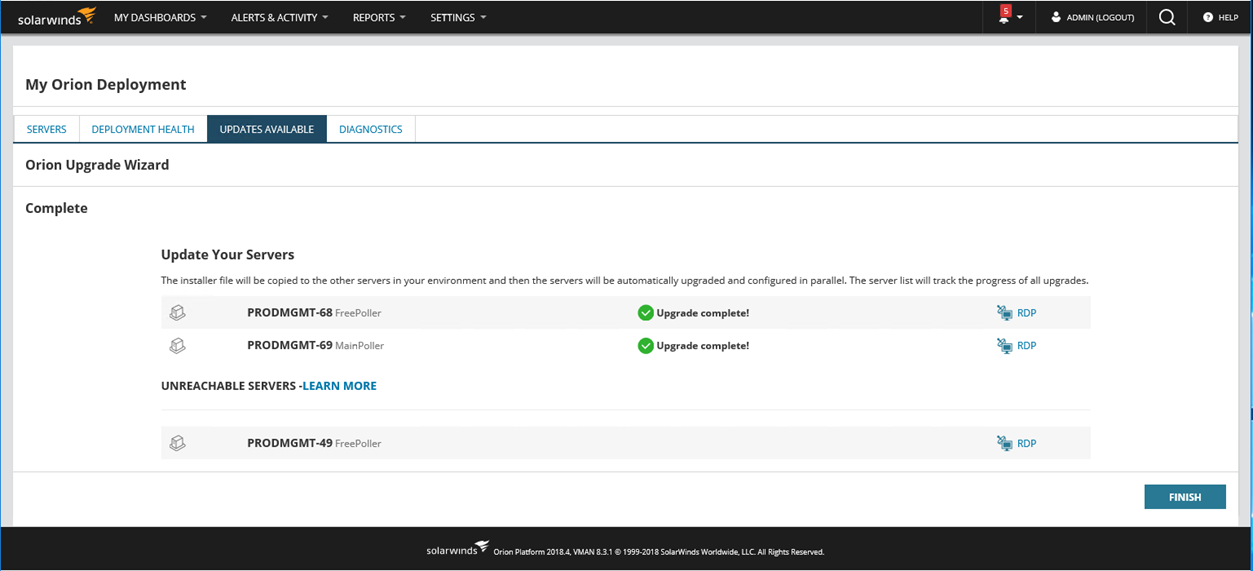1253x571 pixels.
Task: Click Upgrade complete status for PRODMGMT-68
Action: click(x=703, y=313)
